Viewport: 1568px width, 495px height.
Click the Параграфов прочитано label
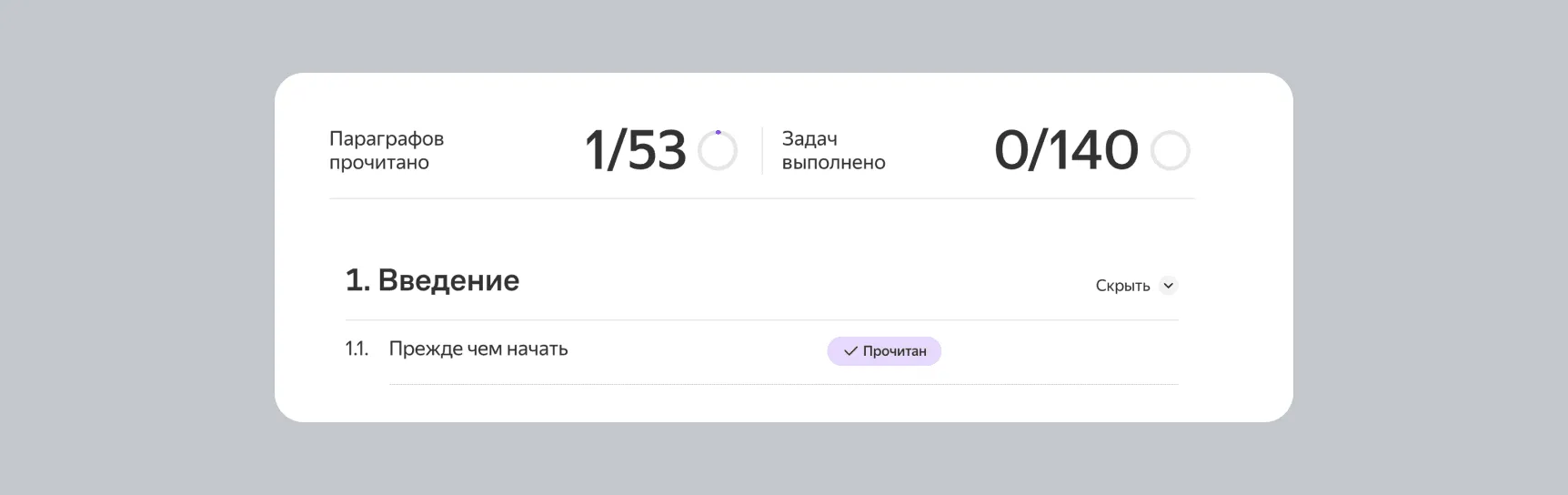387,150
